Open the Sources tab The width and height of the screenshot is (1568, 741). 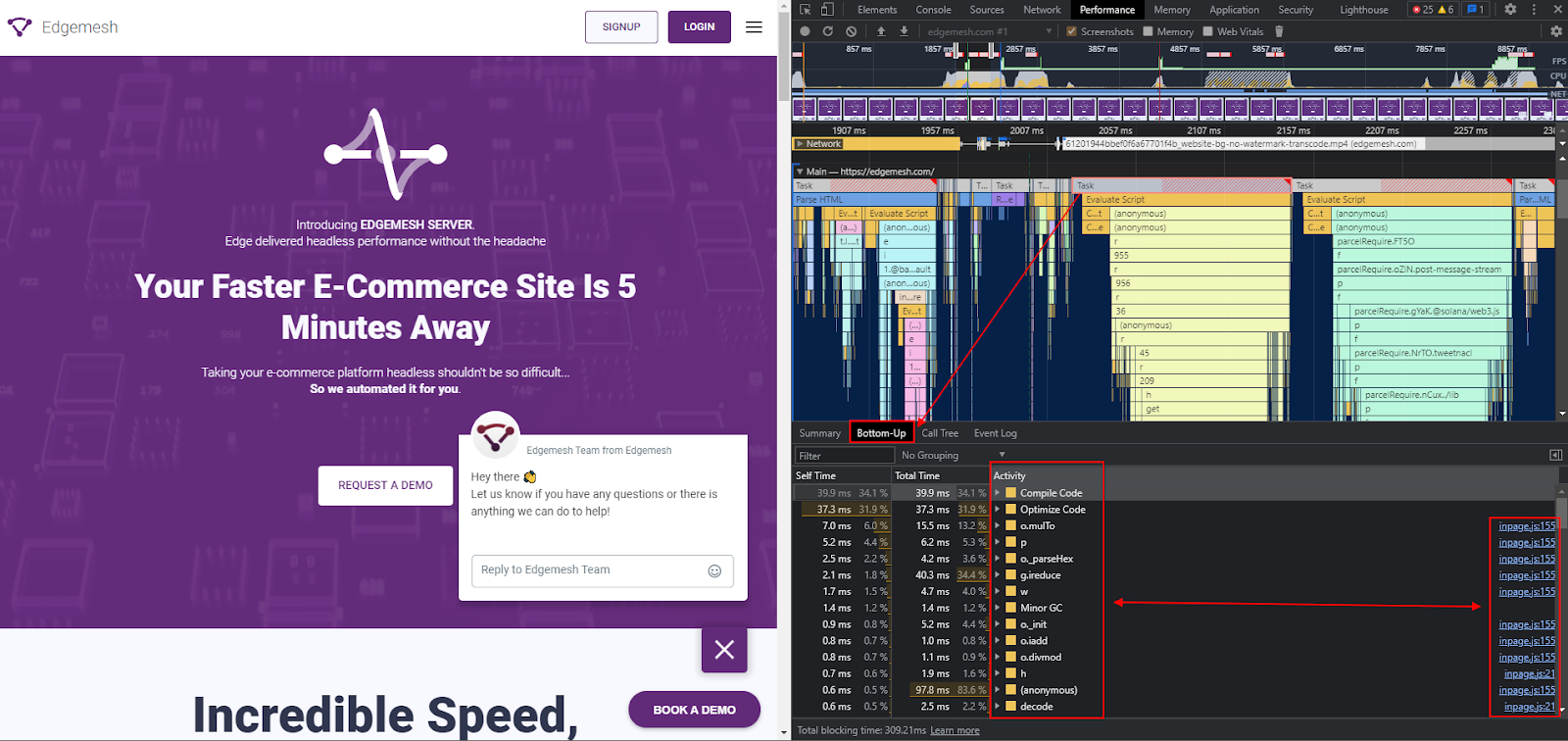click(987, 10)
